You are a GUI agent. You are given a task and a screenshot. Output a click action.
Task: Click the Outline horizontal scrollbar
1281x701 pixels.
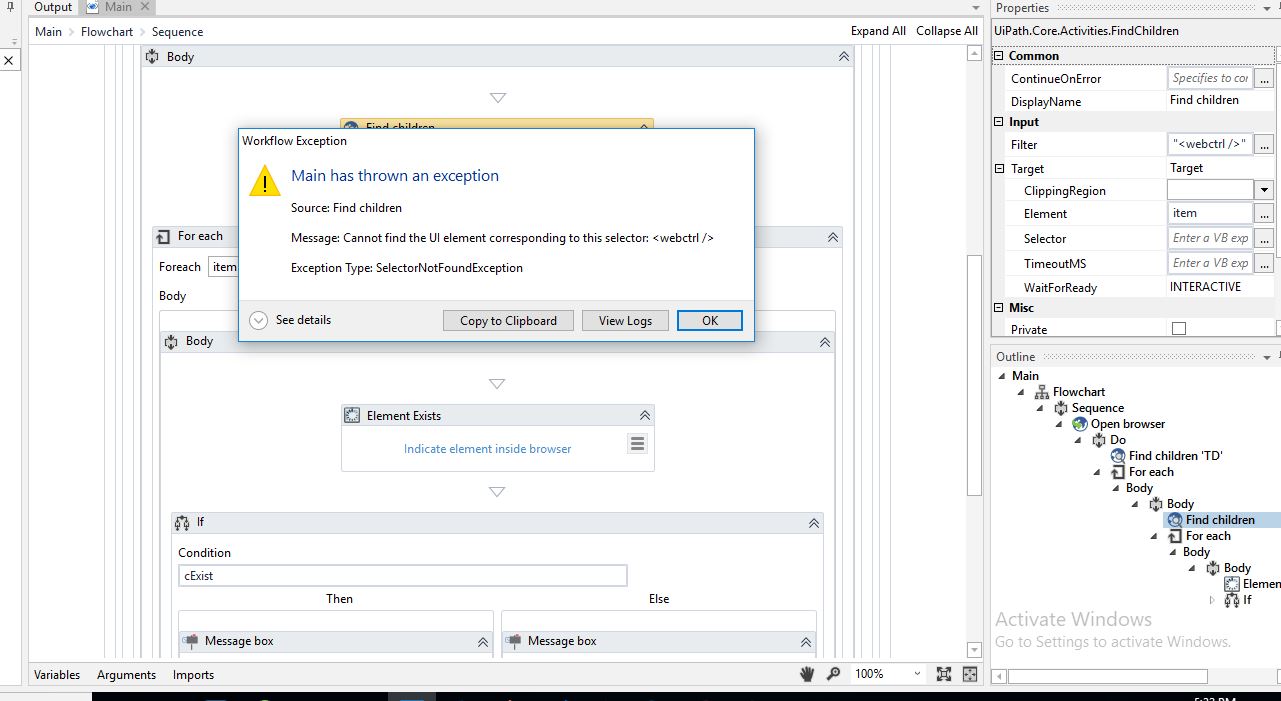click(1107, 677)
